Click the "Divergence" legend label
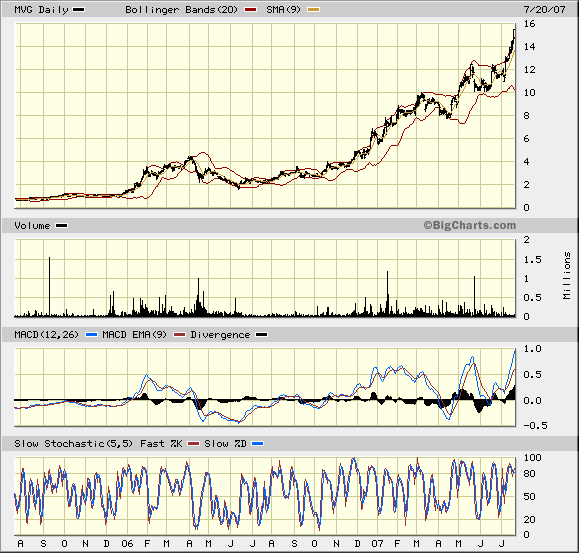579x553 pixels. pos(220,335)
